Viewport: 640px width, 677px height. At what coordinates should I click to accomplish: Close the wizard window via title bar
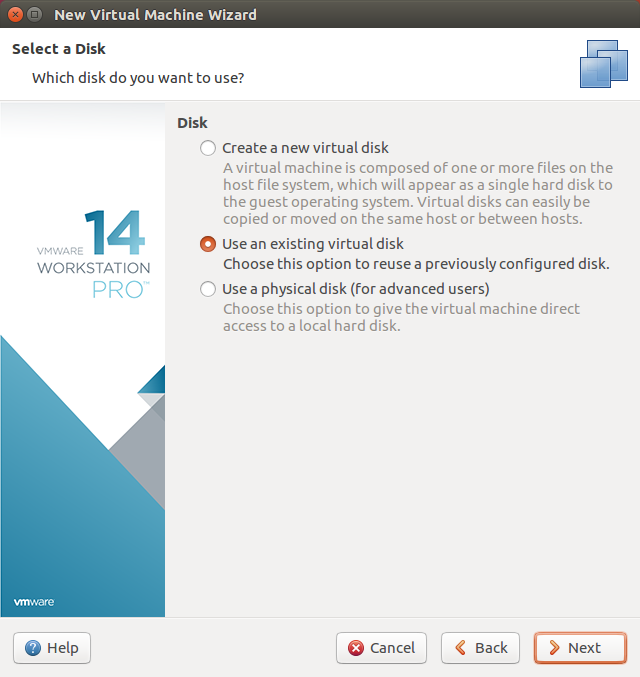tap(15, 15)
